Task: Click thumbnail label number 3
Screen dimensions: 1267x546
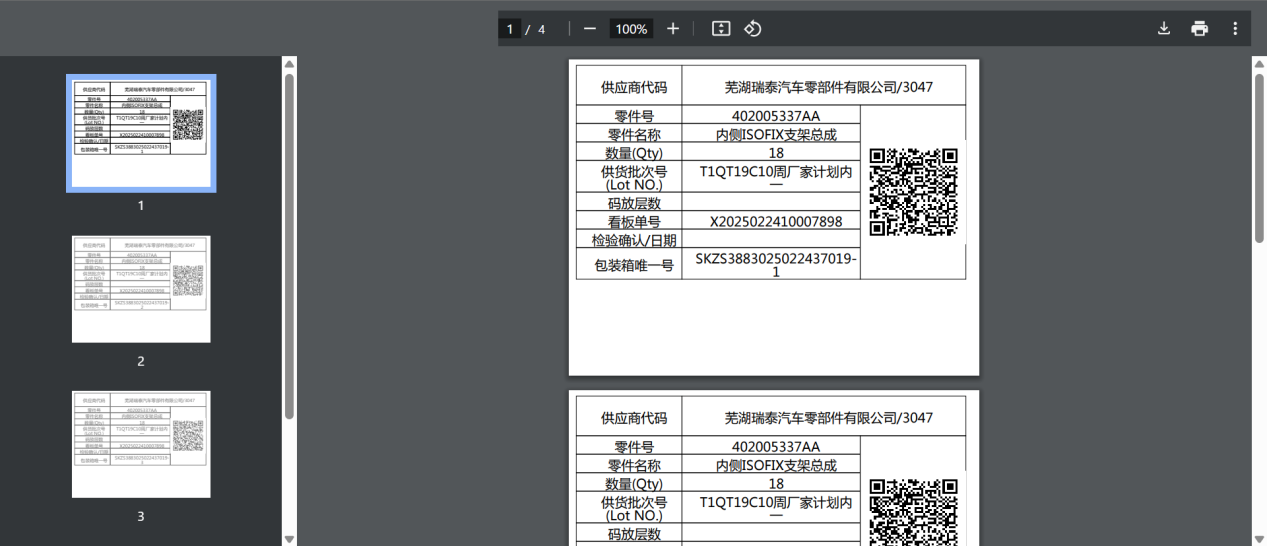Action: pos(141,516)
